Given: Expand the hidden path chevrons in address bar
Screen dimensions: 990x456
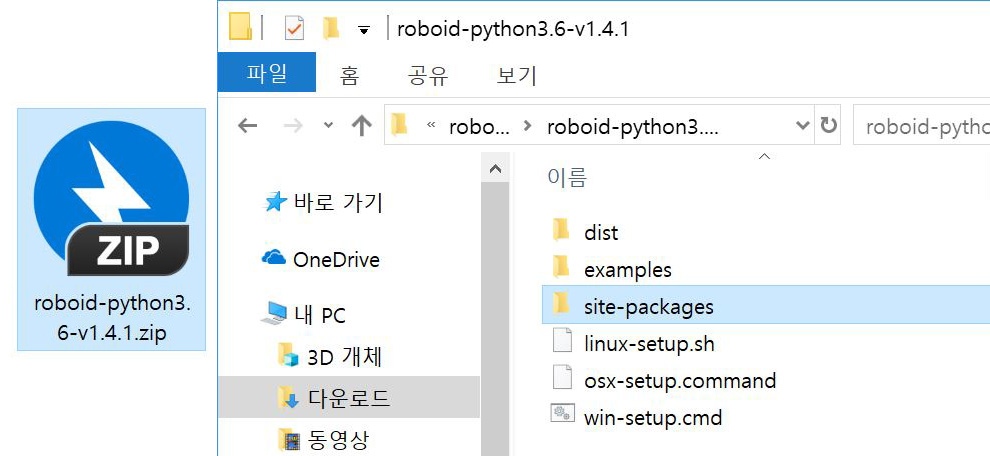Looking at the screenshot, I should coord(432,124).
